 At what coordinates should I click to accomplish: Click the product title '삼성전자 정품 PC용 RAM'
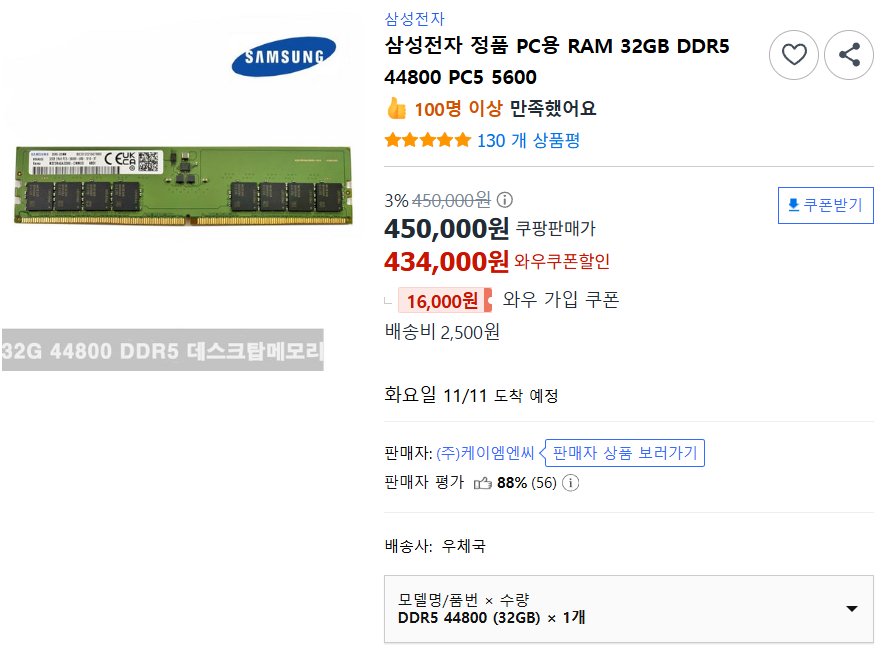[x=557, y=46]
